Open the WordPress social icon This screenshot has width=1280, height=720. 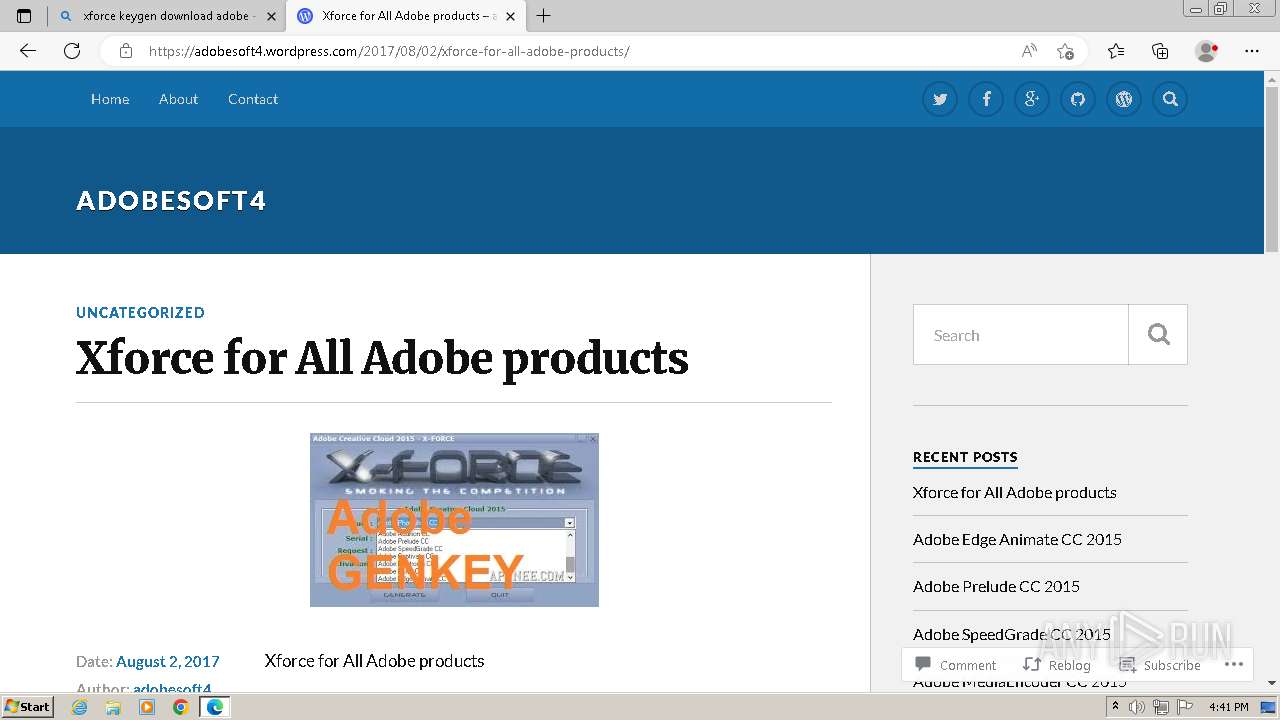tap(1124, 99)
